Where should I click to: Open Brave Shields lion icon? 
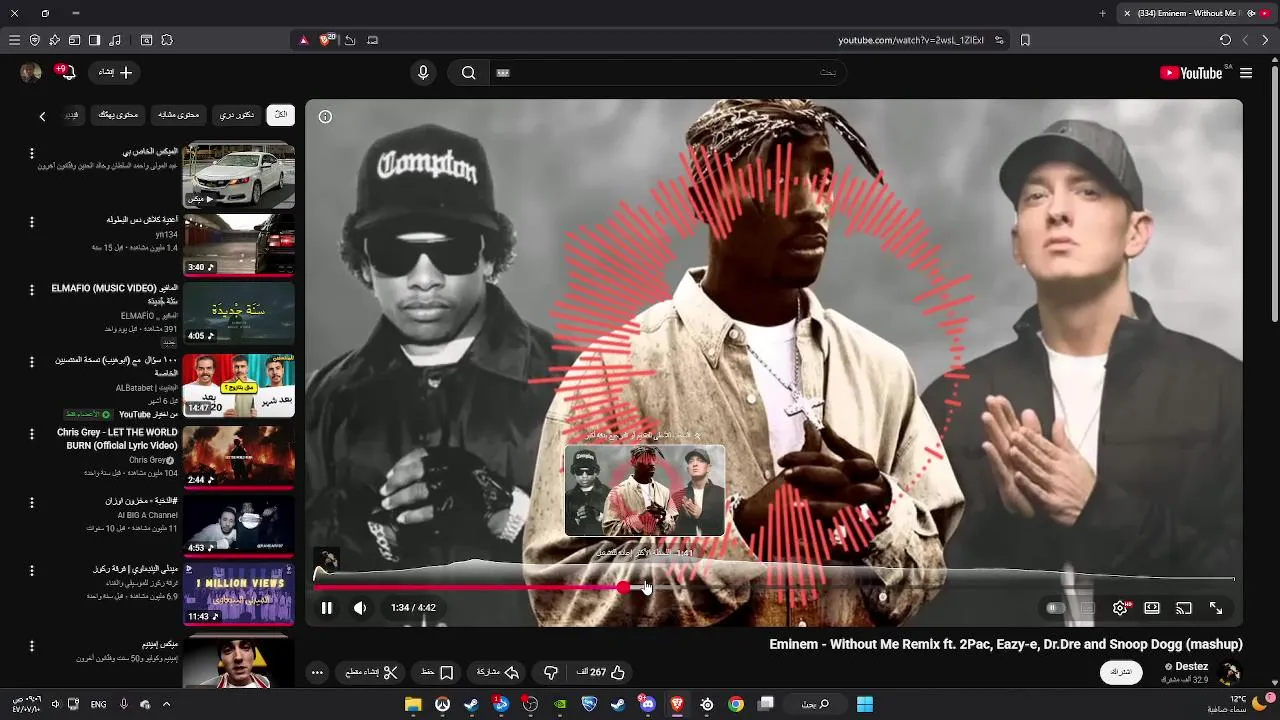[325, 40]
